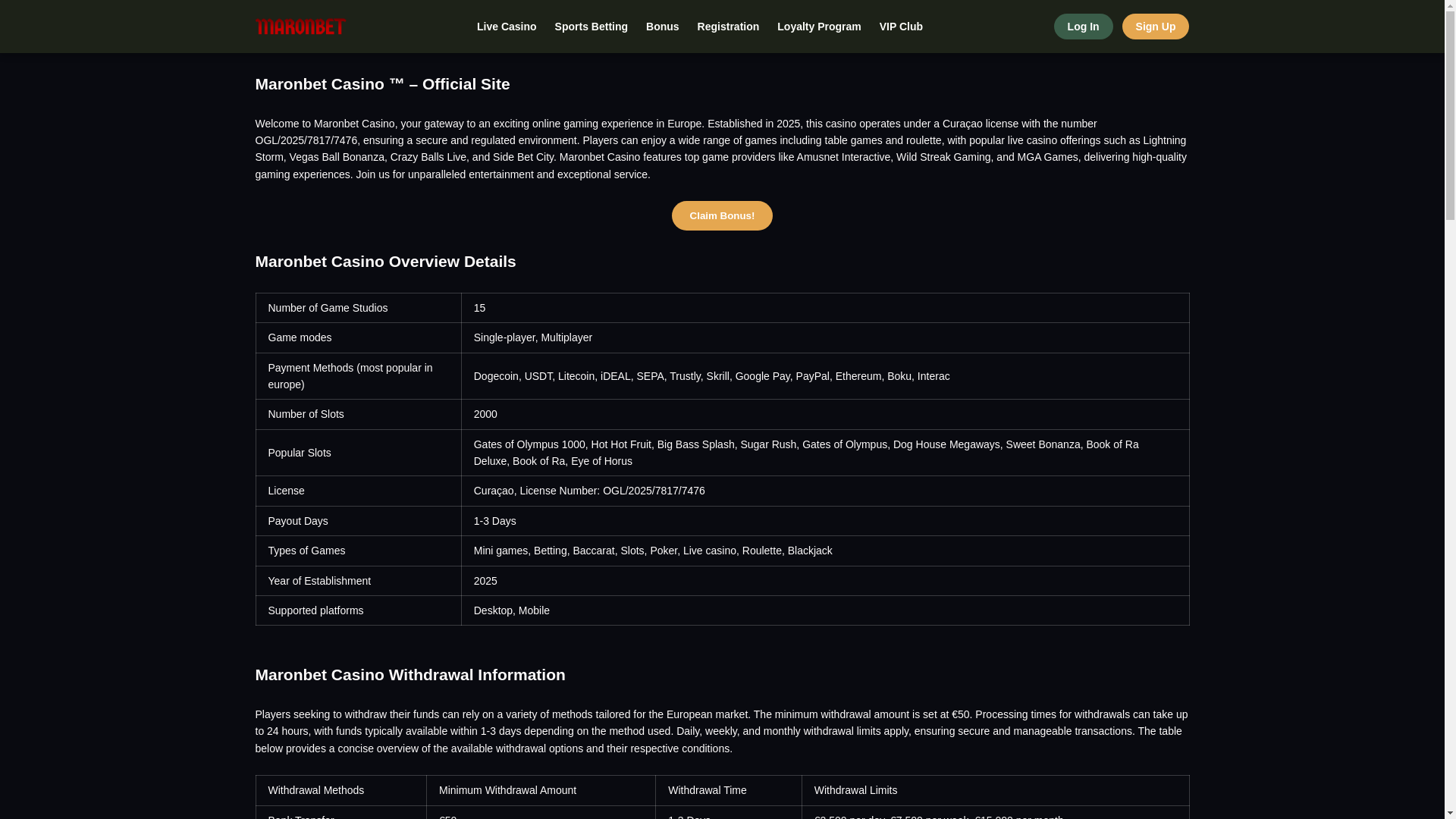View the Loyalty Program page
This screenshot has width=1456, height=819.
click(819, 27)
